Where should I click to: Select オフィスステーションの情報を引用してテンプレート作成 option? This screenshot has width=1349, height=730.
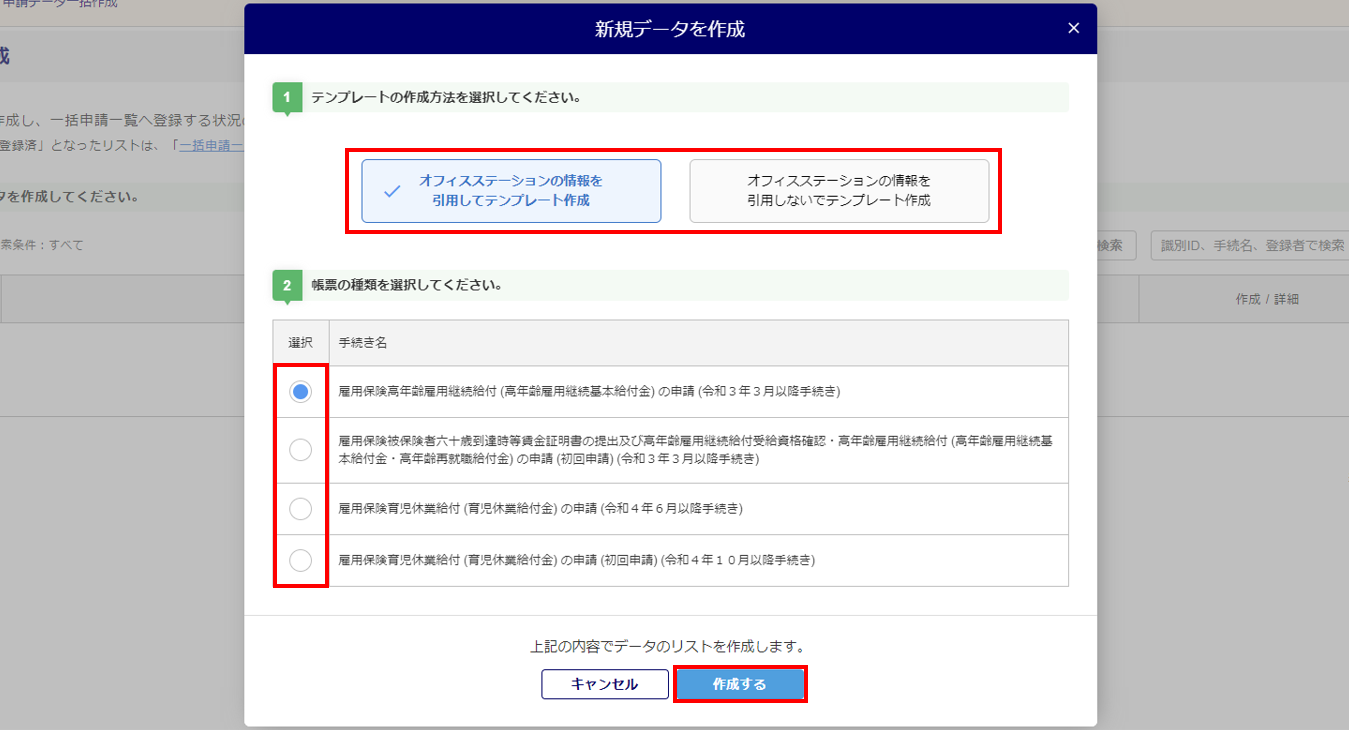pyautogui.click(x=511, y=191)
